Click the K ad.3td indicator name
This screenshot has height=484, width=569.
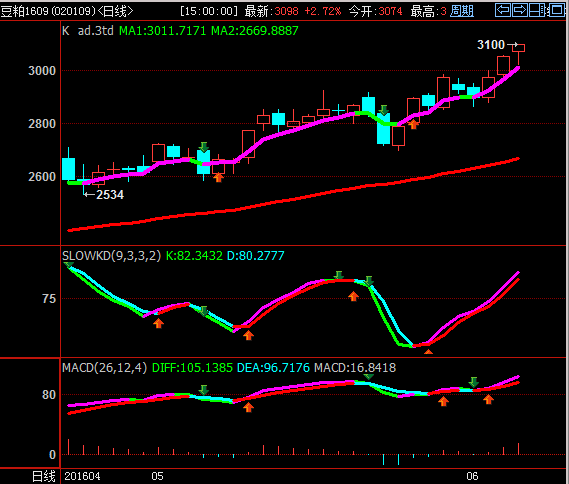pos(87,31)
